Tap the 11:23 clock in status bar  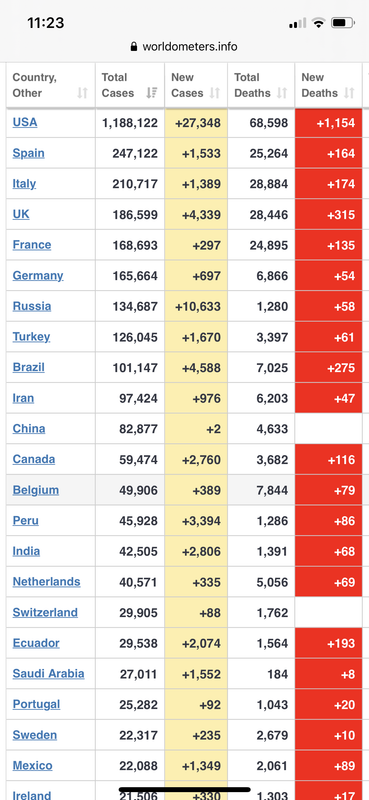(x=45, y=23)
